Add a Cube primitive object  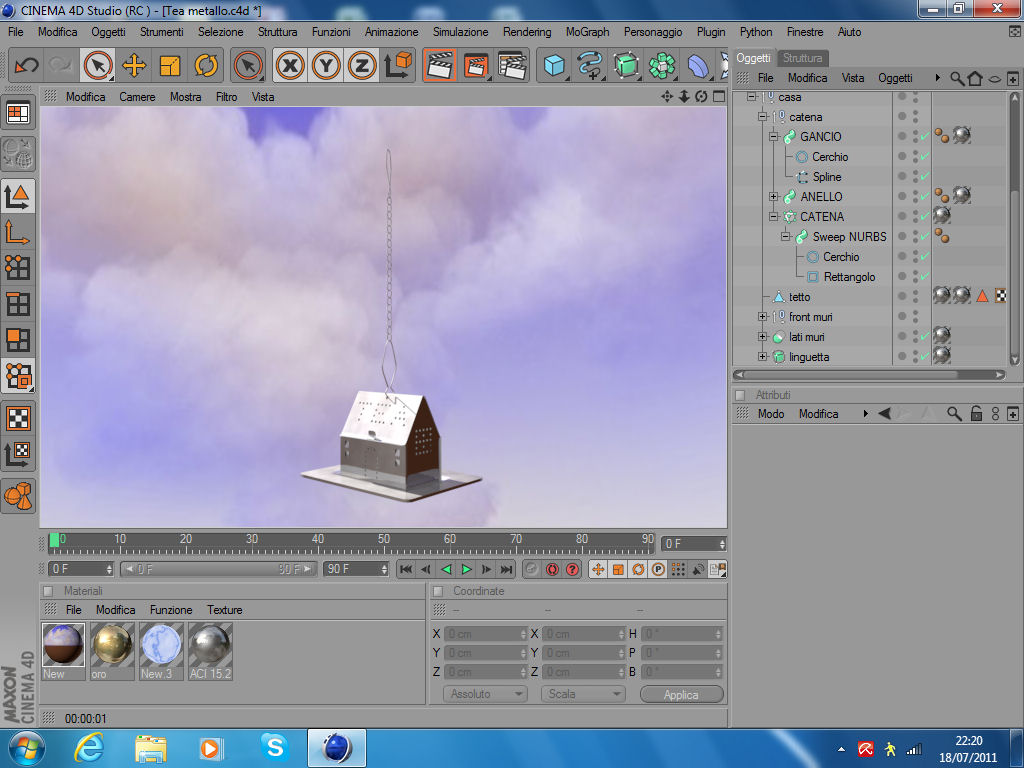point(553,66)
